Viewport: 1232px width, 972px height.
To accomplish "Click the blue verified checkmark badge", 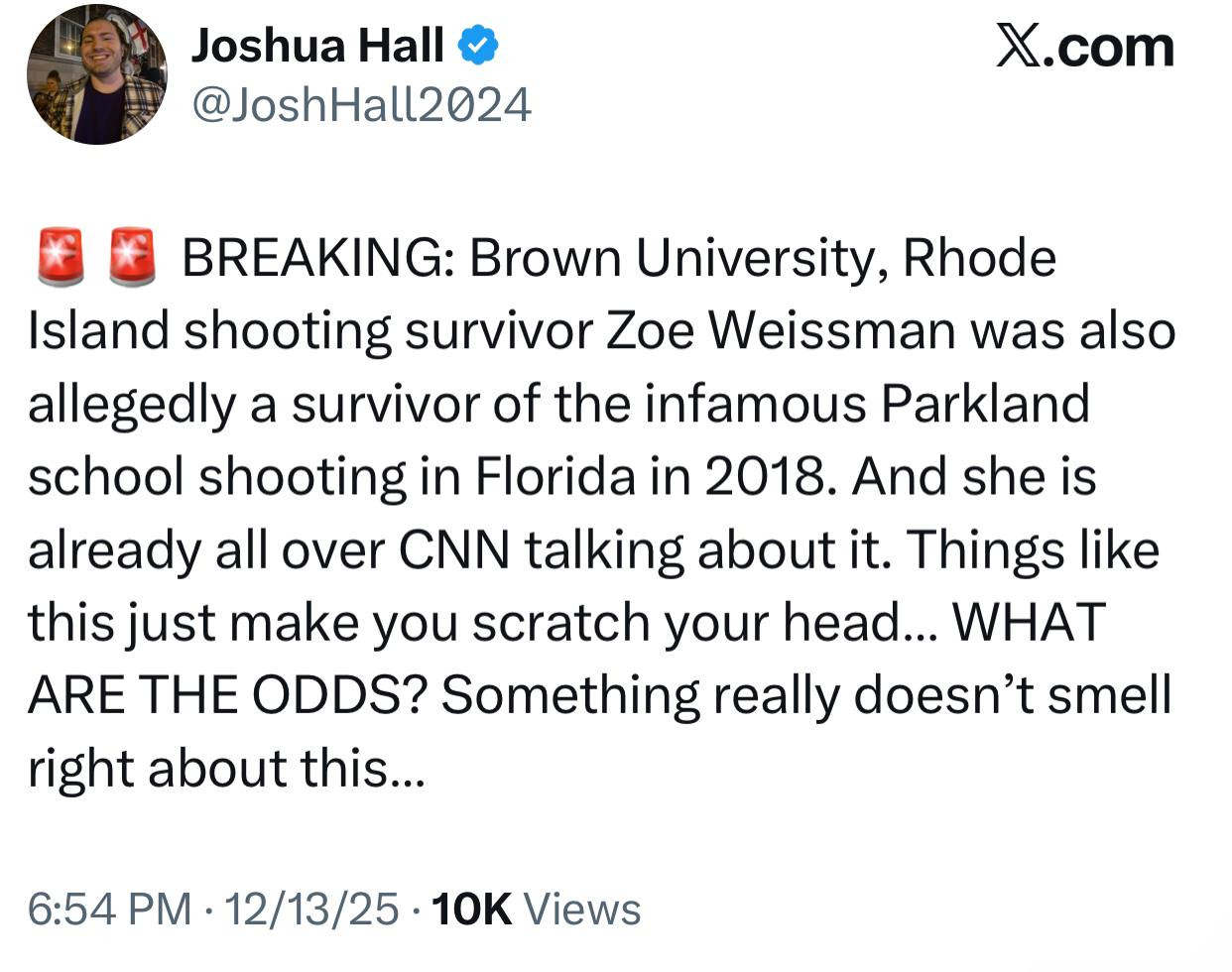I will pyautogui.click(x=477, y=46).
